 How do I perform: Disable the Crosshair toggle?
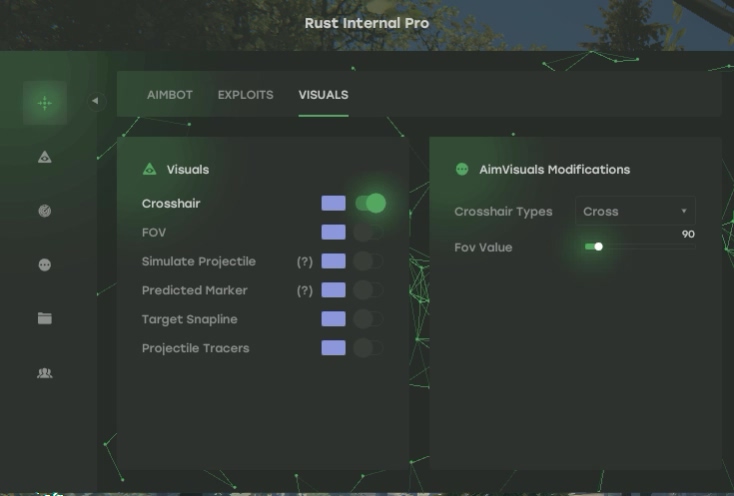click(369, 204)
